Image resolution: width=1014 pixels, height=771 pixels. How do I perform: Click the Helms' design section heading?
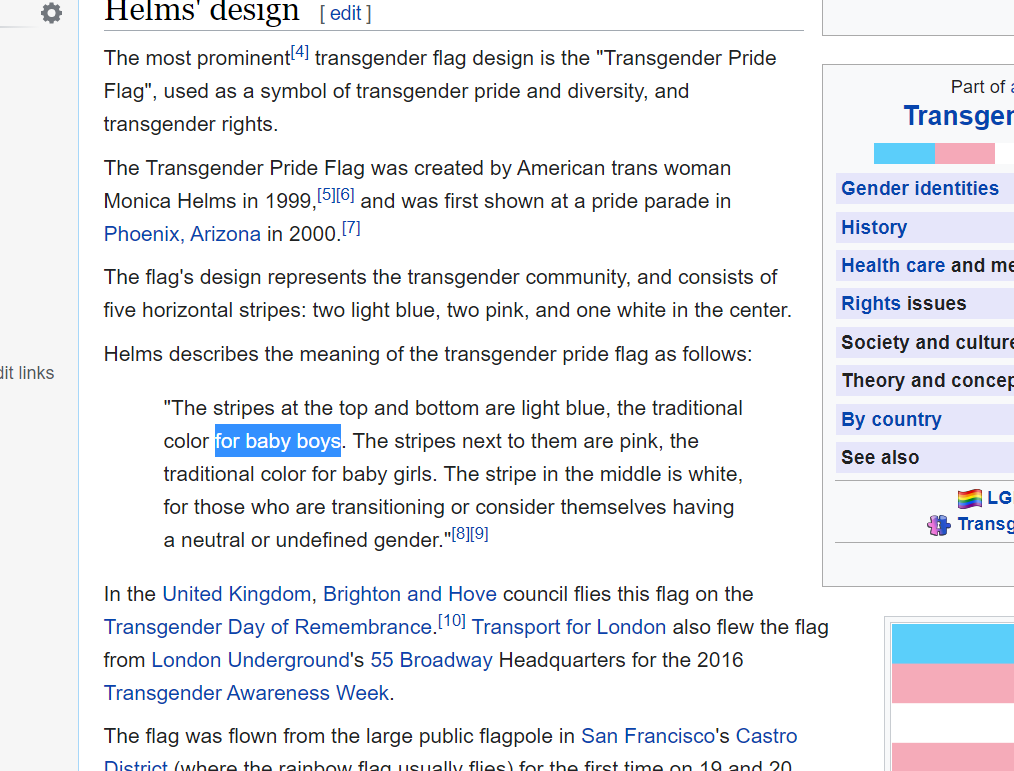202,11
